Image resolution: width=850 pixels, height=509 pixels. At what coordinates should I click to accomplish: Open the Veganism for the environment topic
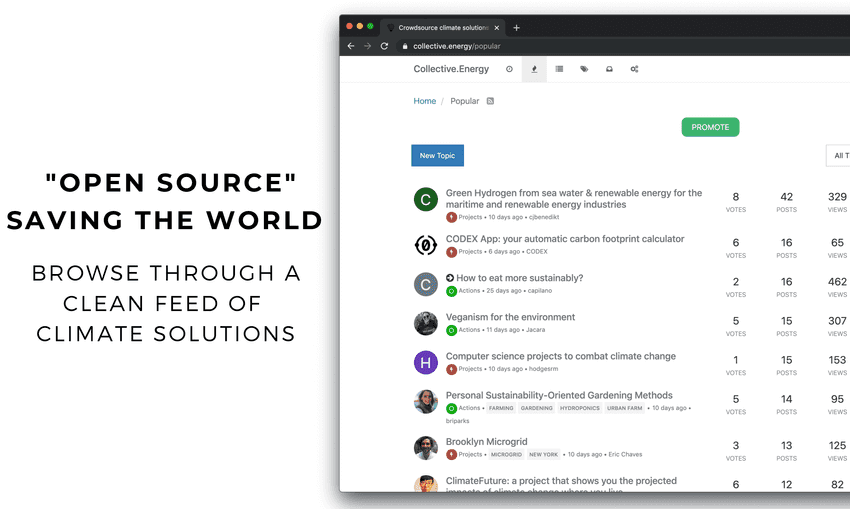[x=510, y=317]
